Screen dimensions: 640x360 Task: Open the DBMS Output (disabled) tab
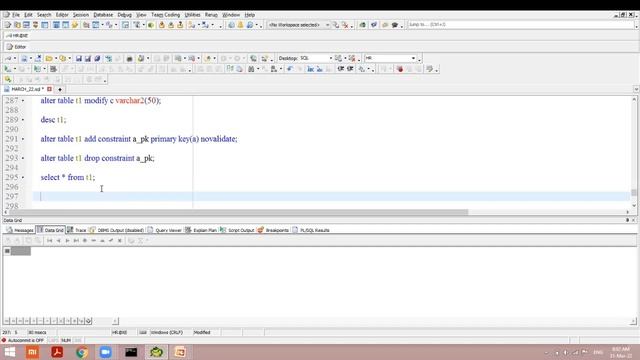[x=117, y=230]
